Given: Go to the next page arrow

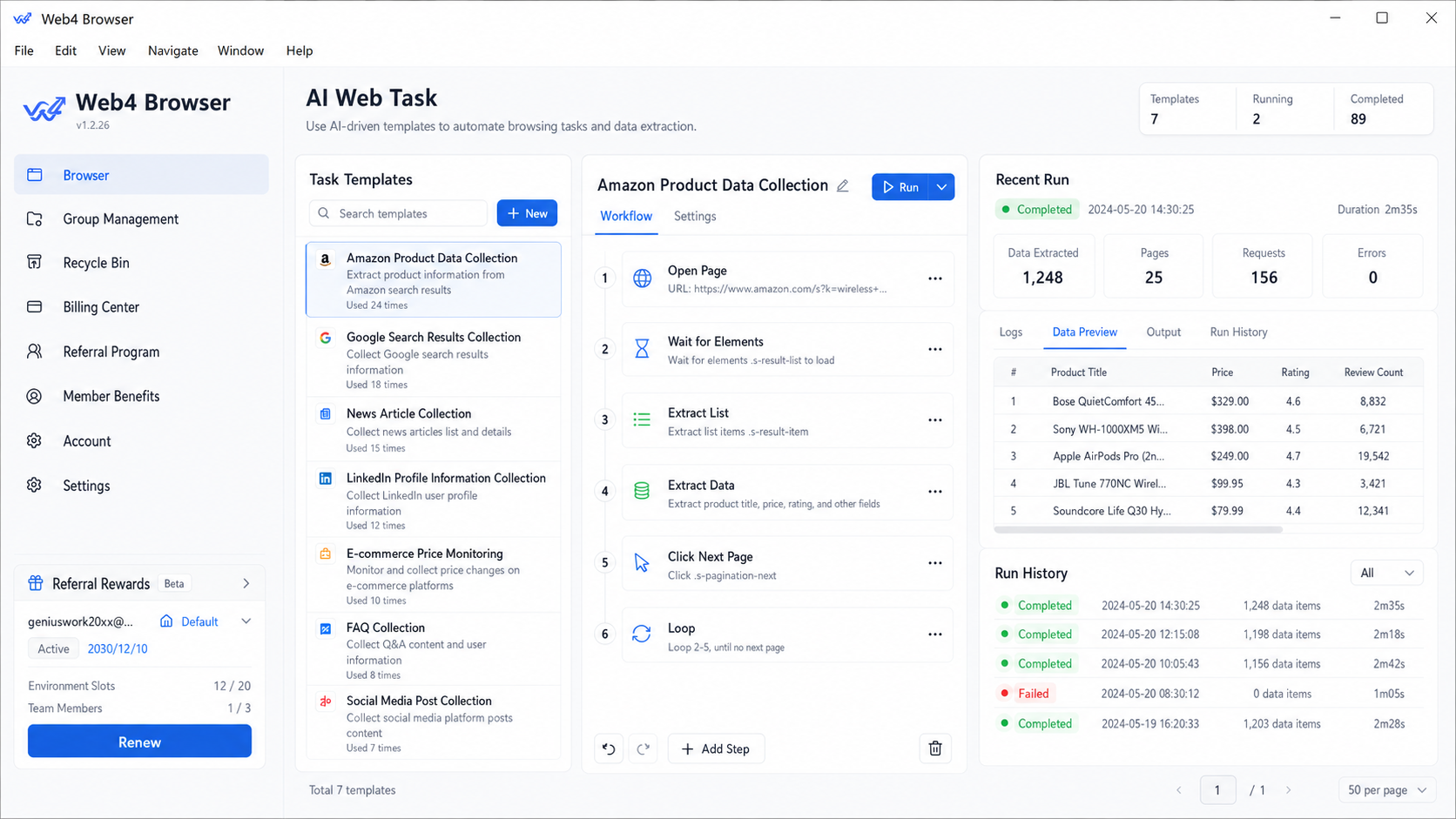Looking at the screenshot, I should point(1289,790).
